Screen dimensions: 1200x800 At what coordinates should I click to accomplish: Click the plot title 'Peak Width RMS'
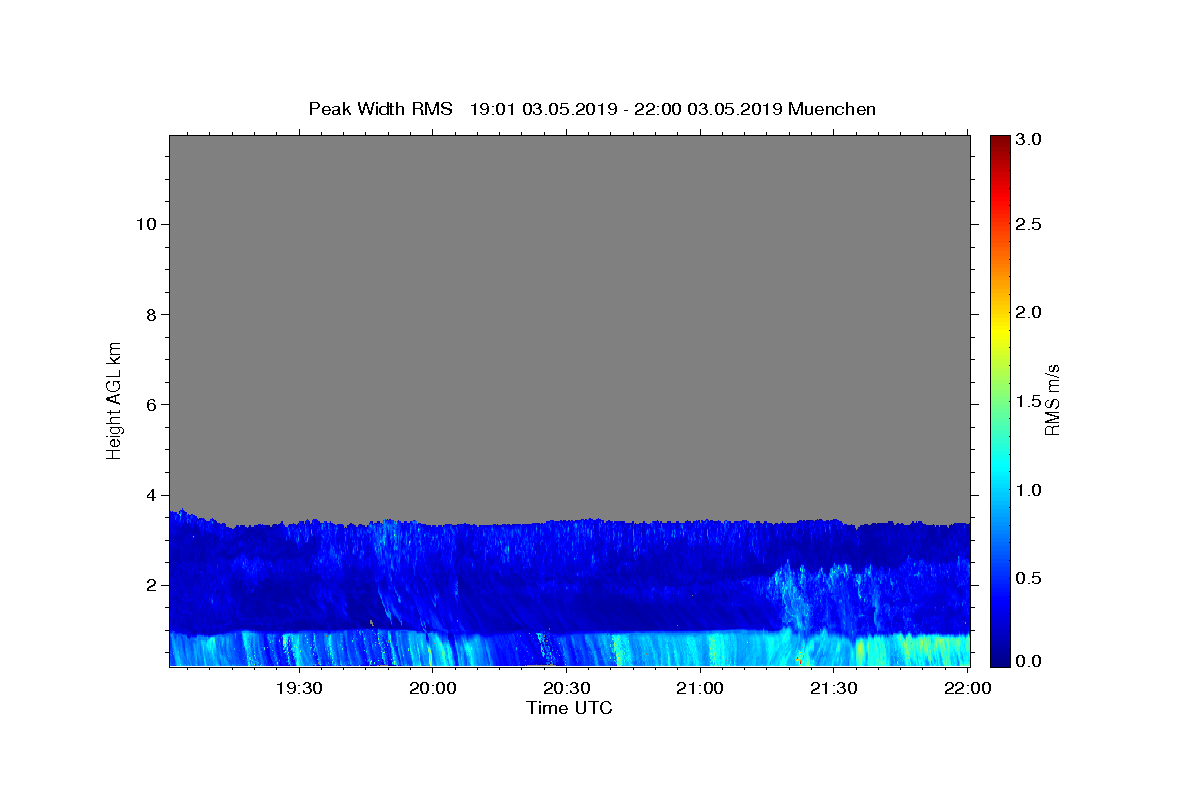coord(380,109)
